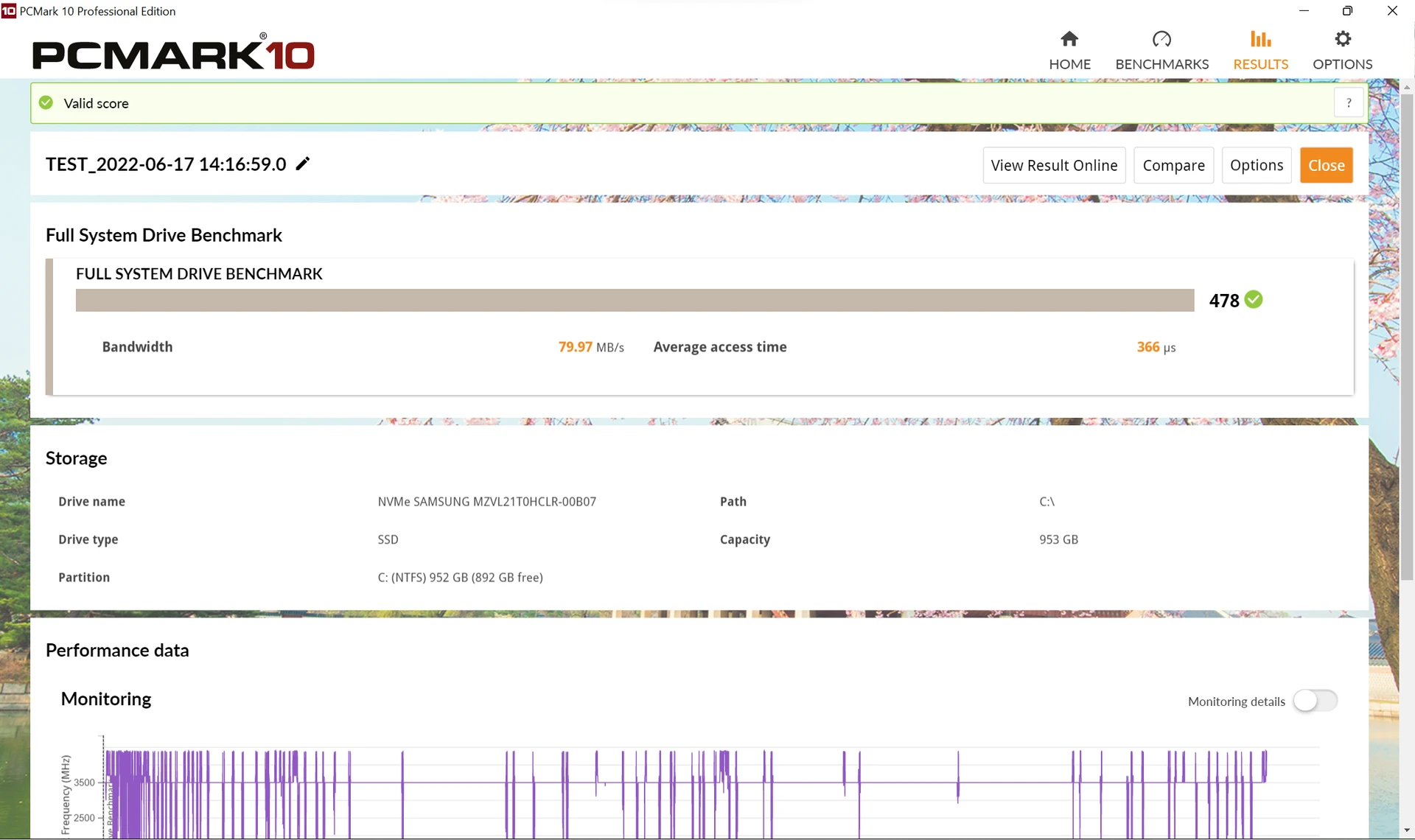Click the PCMark 10 logo
Image resolution: width=1415 pixels, height=840 pixels.
tap(173, 52)
